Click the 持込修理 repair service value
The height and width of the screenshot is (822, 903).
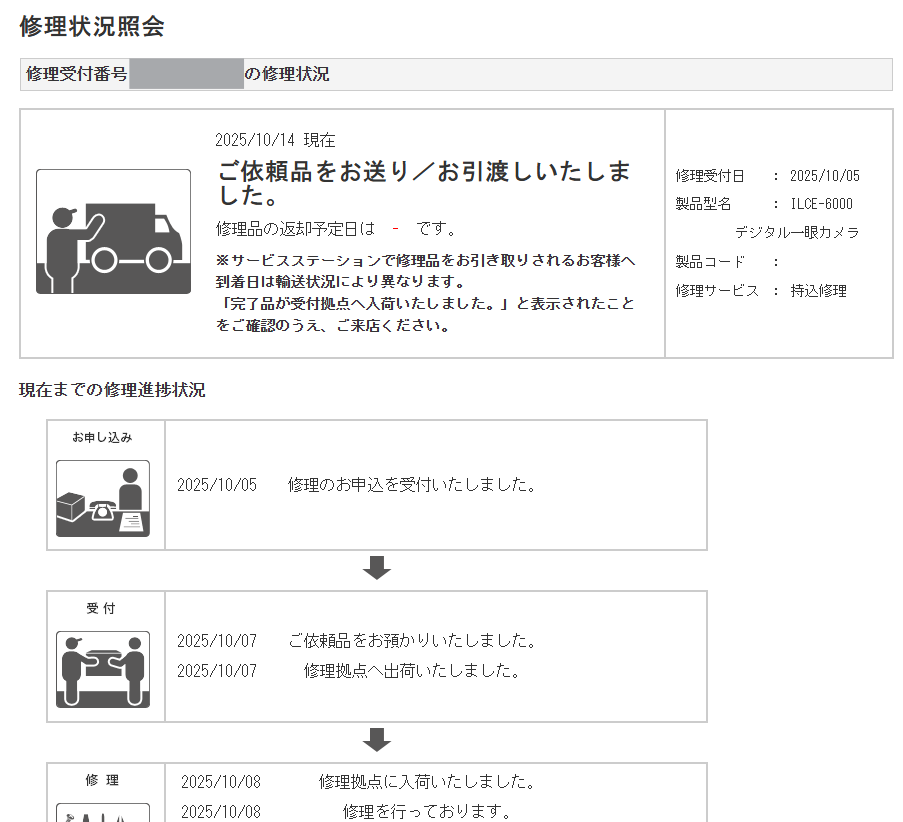click(818, 291)
